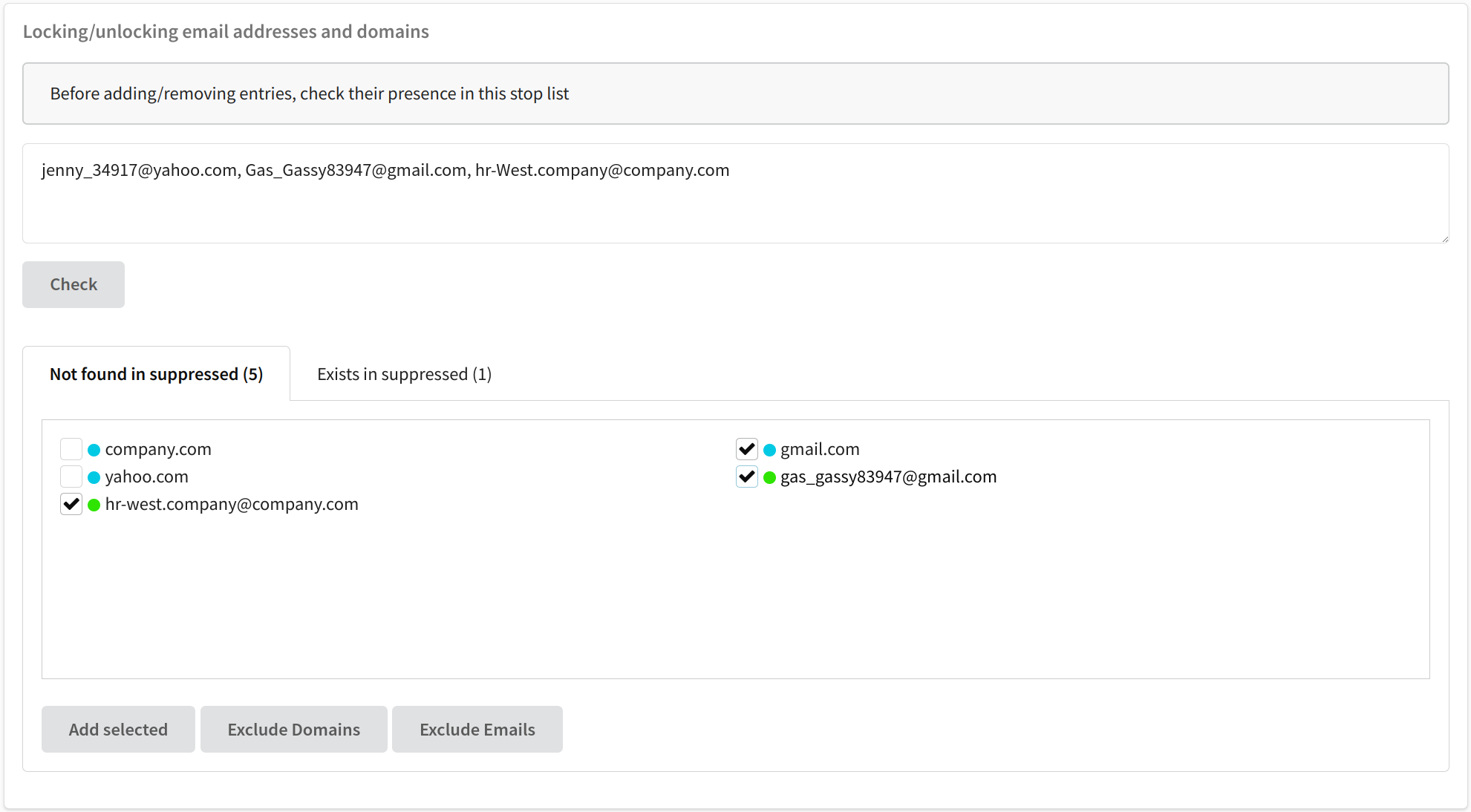1471x812 pixels.
Task: Click the Exclude Domains button
Action: [293, 729]
